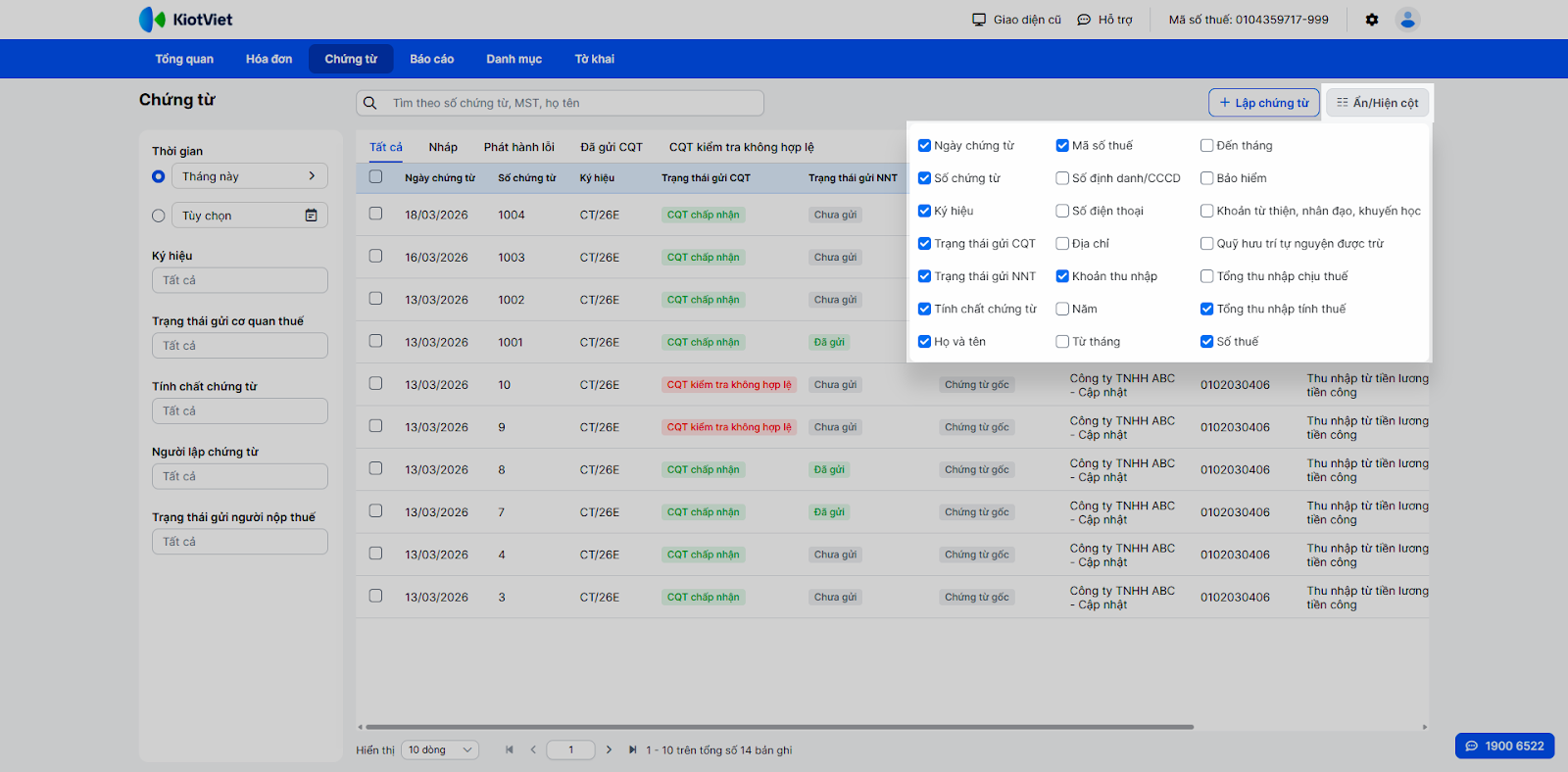This screenshot has width=1568, height=772.
Task: Expand the Tháng này time selector
Action: coord(249,176)
